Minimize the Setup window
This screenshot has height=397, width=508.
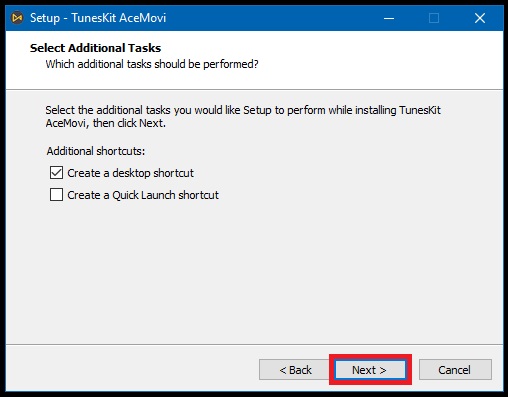[x=389, y=18]
